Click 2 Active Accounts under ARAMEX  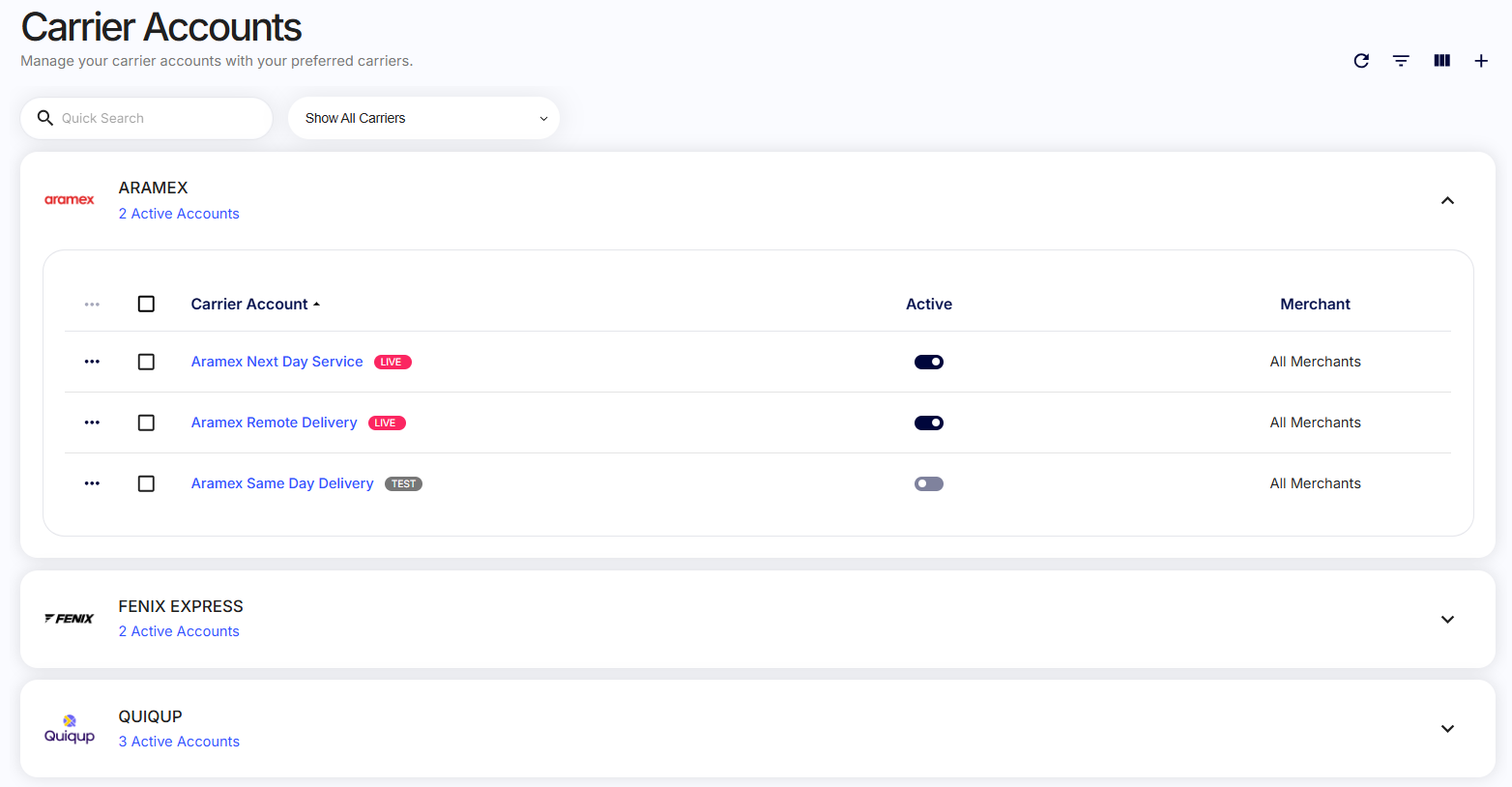point(179,214)
